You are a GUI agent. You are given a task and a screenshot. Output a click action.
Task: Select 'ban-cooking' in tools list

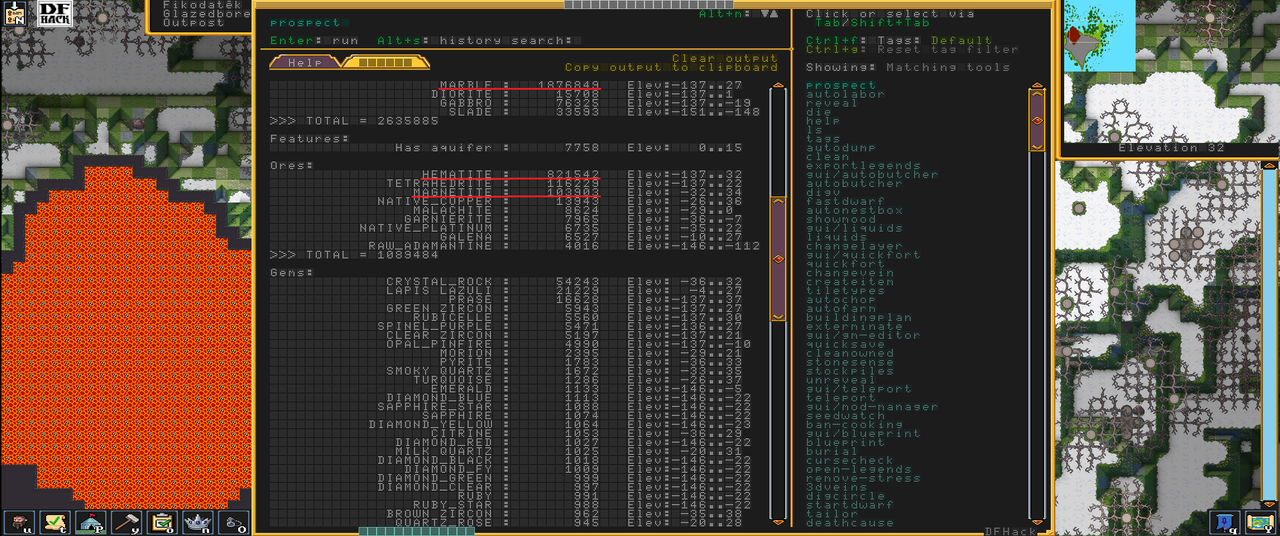(854, 426)
